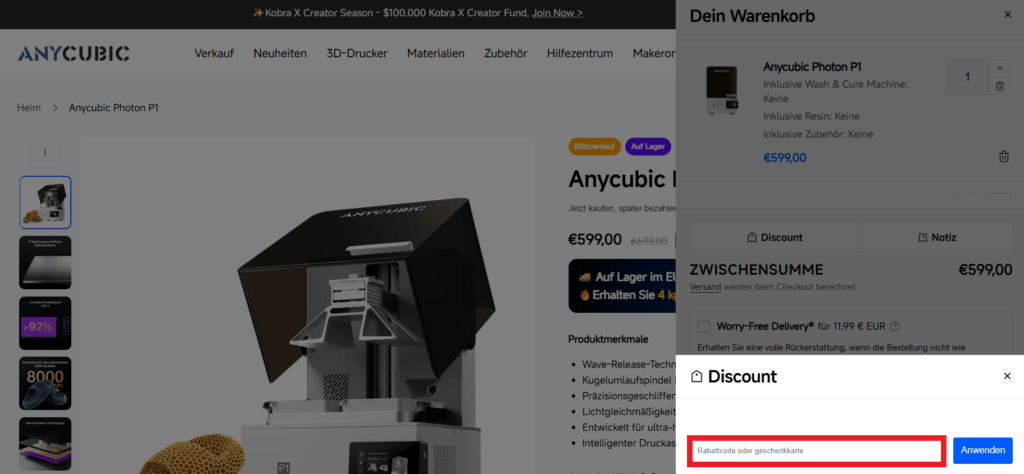Click the Anycubic Photon P1 breadcrumb text

click(114, 108)
